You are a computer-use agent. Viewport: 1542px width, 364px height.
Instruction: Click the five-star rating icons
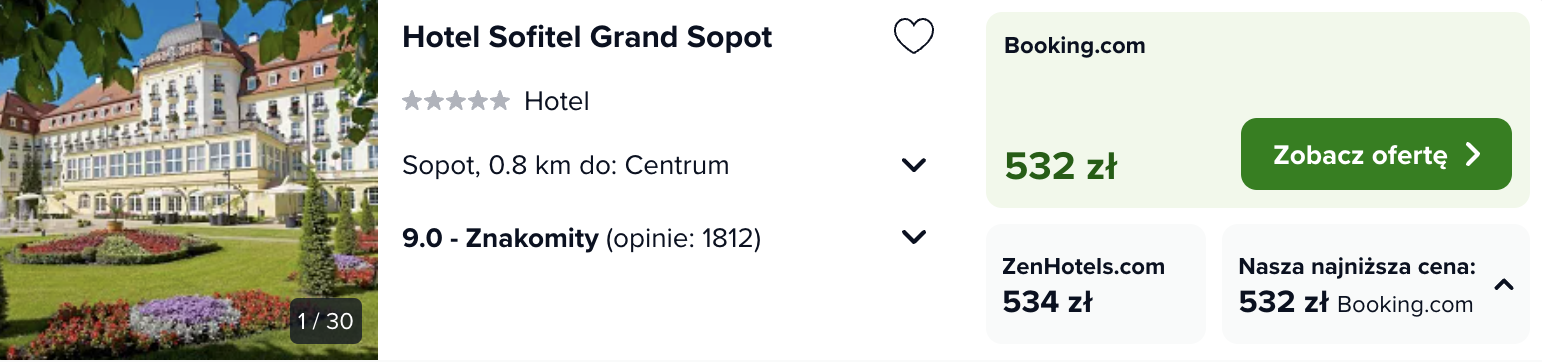point(456,101)
